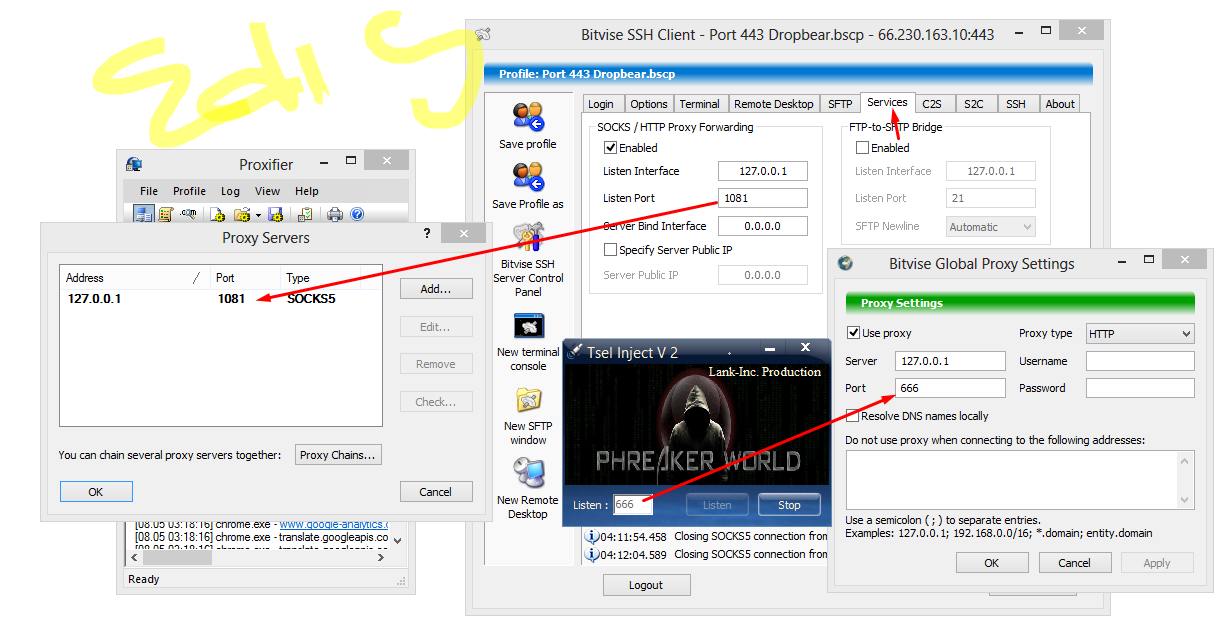
Task: Check Resolve DNS names locally
Action: [853, 416]
